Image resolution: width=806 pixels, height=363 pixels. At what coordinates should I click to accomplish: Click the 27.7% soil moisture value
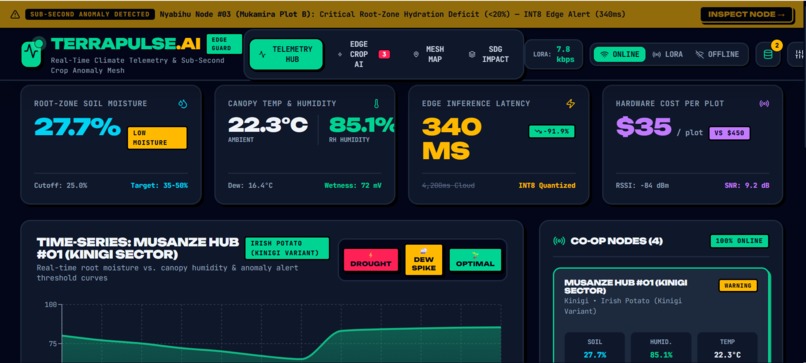[x=77, y=128]
